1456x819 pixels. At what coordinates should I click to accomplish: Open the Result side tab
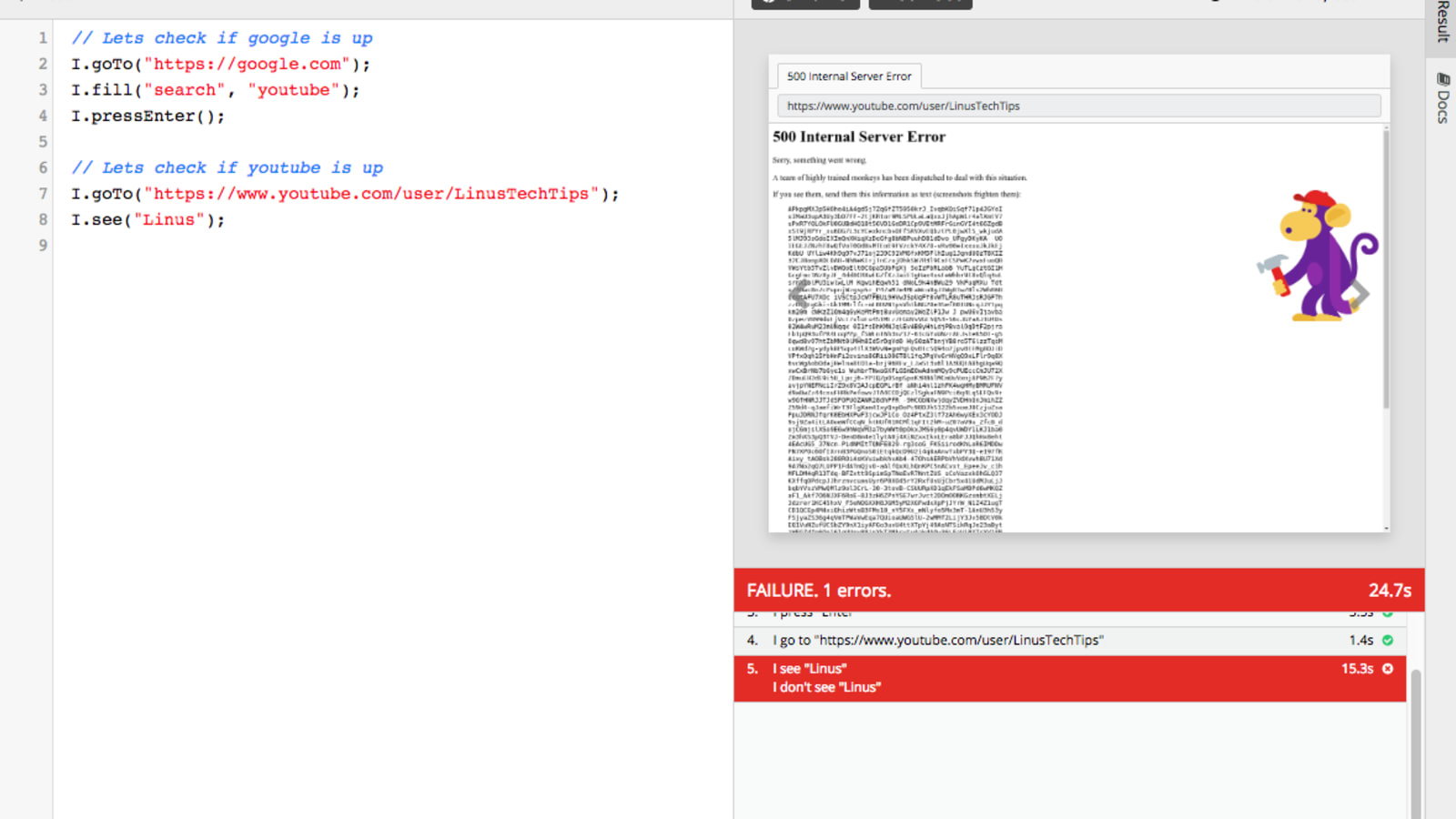[1442, 22]
